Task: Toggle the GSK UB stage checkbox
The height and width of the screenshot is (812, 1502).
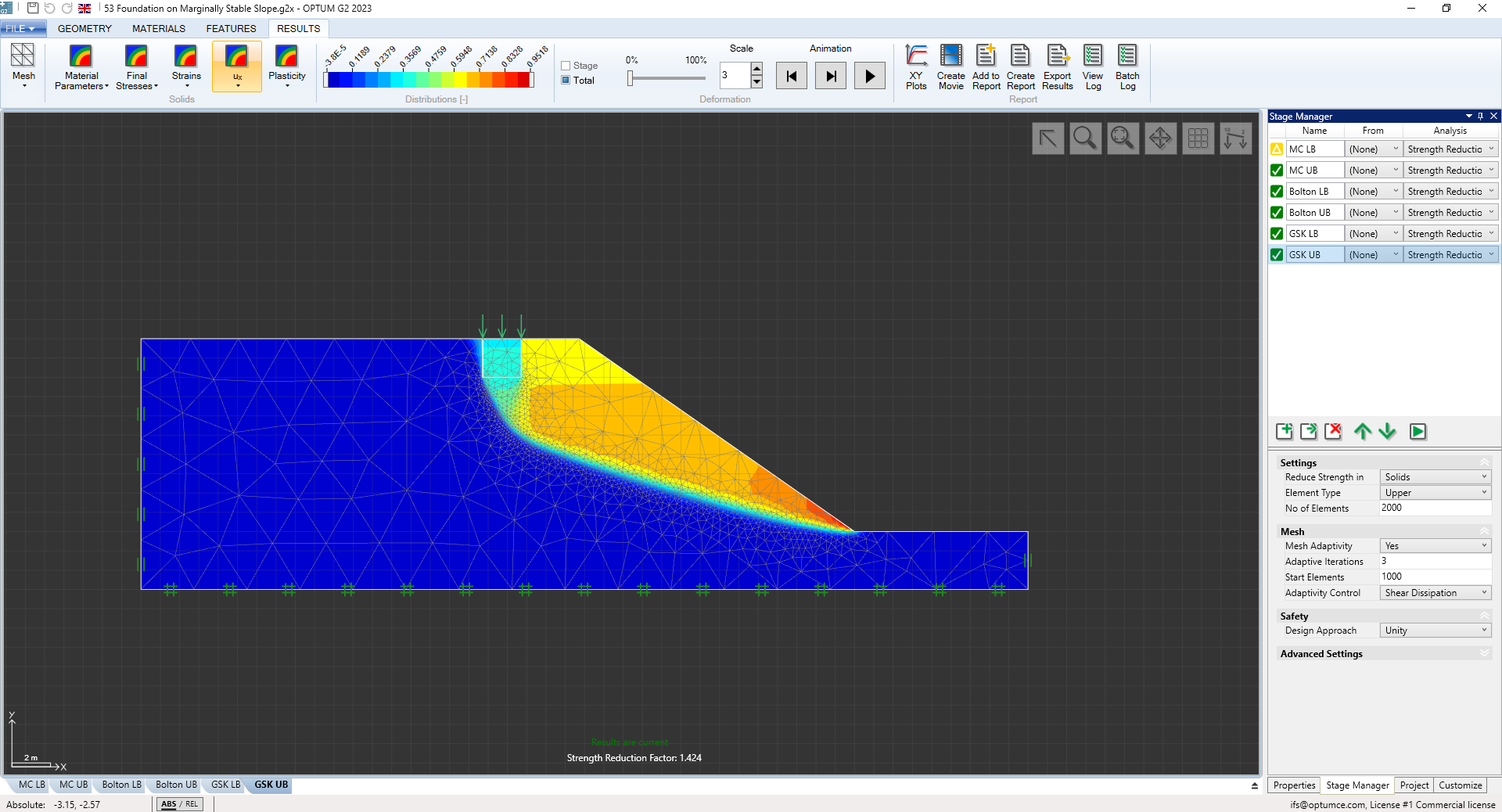Action: 1277,254
